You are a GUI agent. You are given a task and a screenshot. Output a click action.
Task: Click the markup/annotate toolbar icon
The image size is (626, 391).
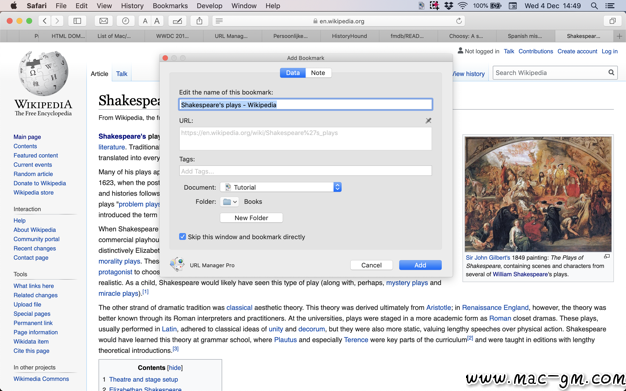(177, 21)
